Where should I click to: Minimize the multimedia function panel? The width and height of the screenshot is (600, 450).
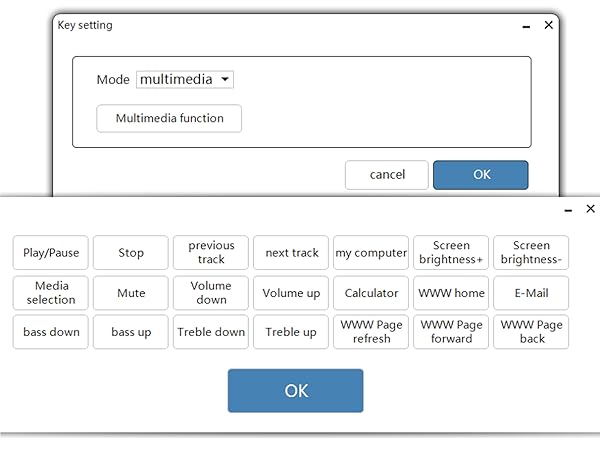(x=568, y=210)
